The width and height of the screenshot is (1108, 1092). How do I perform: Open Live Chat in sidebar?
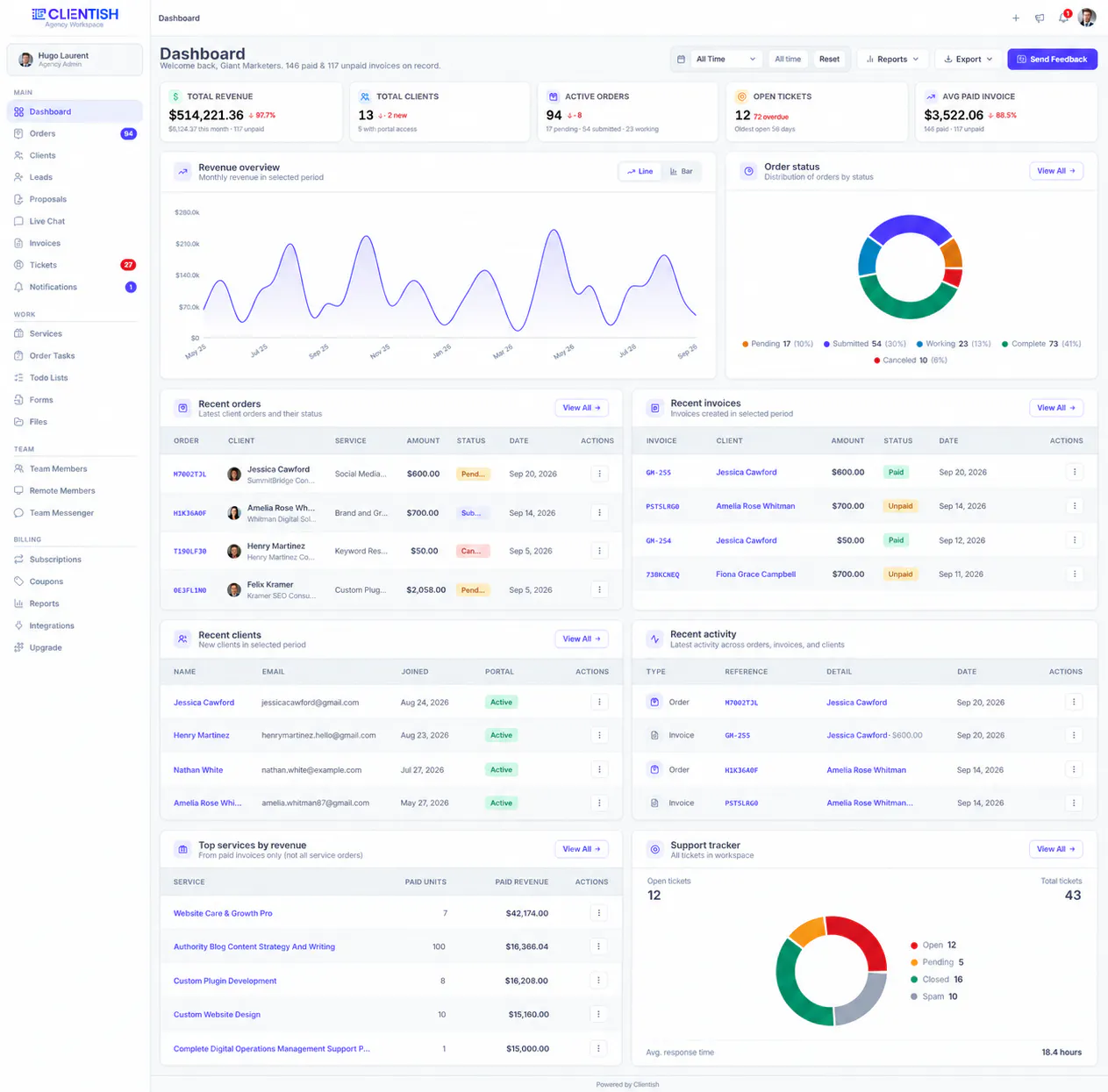tap(75, 221)
